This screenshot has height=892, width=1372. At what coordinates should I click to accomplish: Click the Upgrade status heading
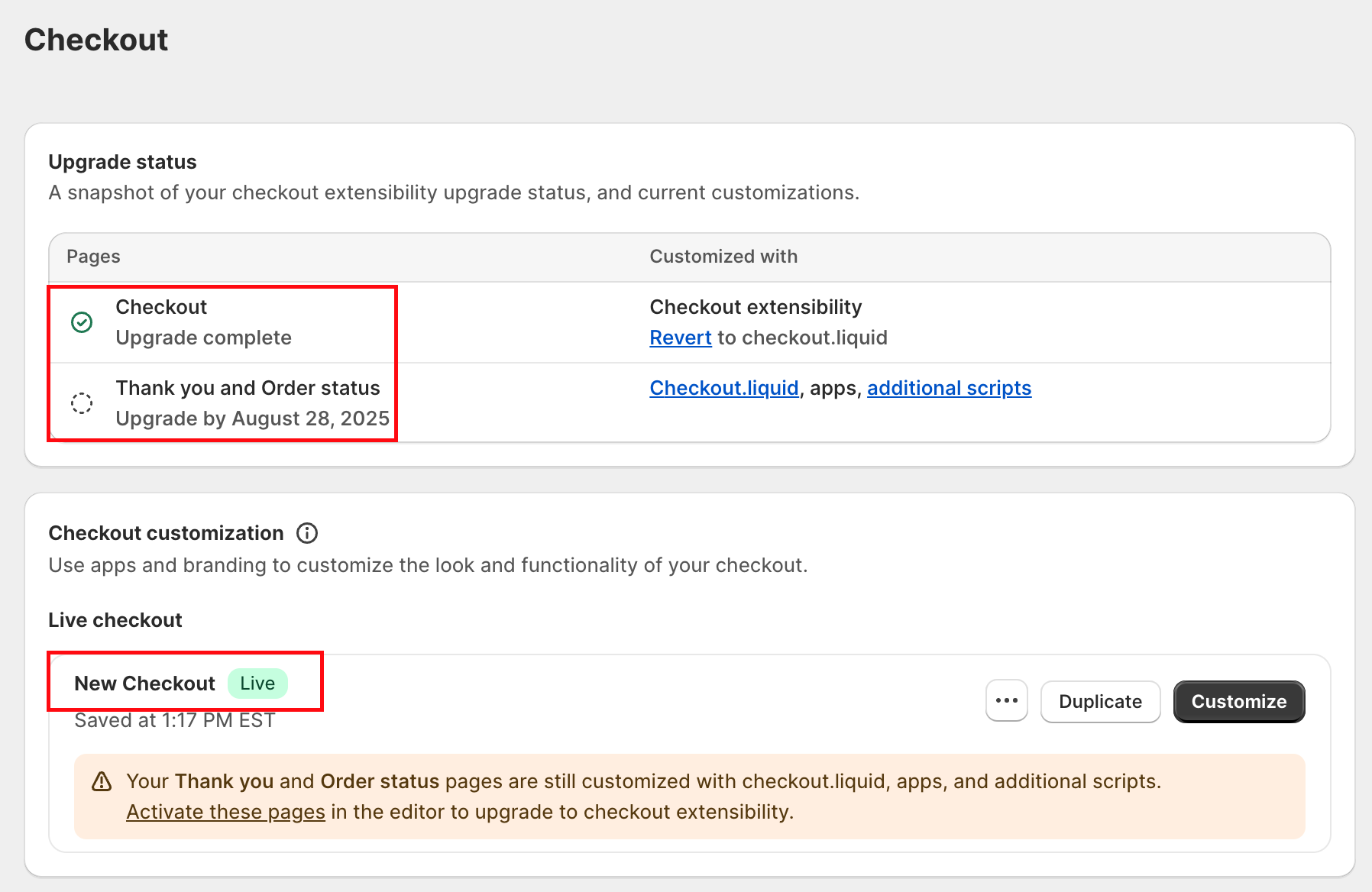(x=122, y=162)
